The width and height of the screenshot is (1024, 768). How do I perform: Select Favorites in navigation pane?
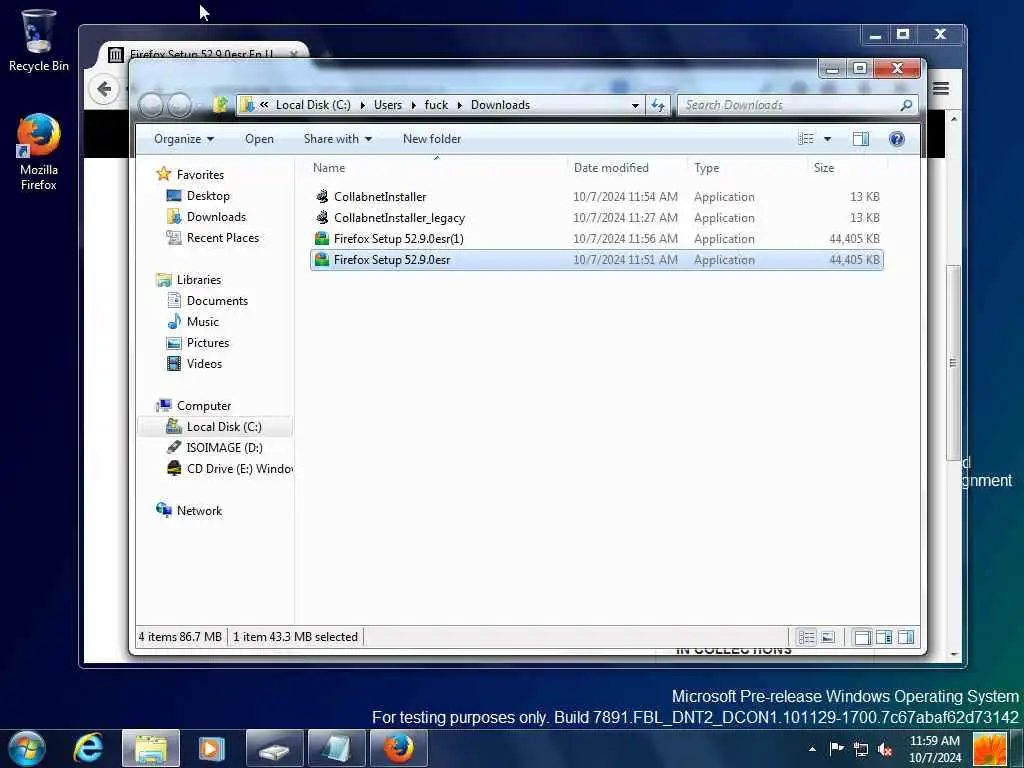pyautogui.click(x=200, y=174)
